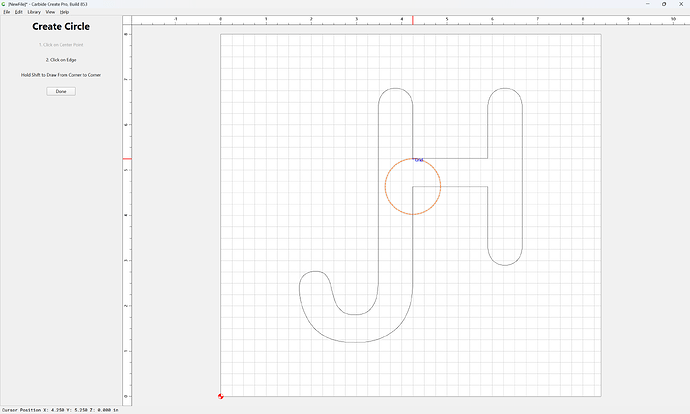Expand the Help menu
The height and width of the screenshot is (414, 690).
(x=64, y=12)
